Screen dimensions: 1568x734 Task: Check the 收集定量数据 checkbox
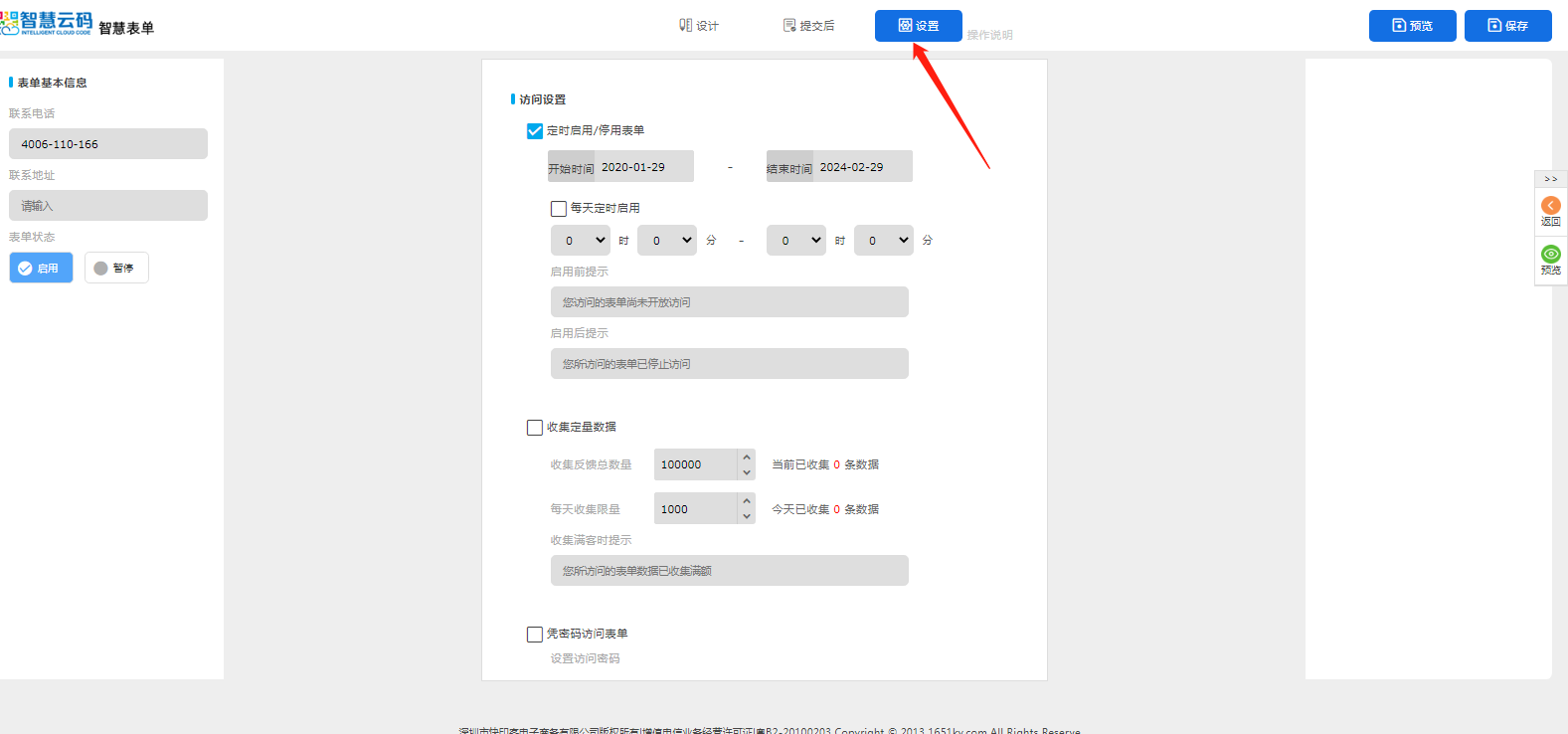535,428
